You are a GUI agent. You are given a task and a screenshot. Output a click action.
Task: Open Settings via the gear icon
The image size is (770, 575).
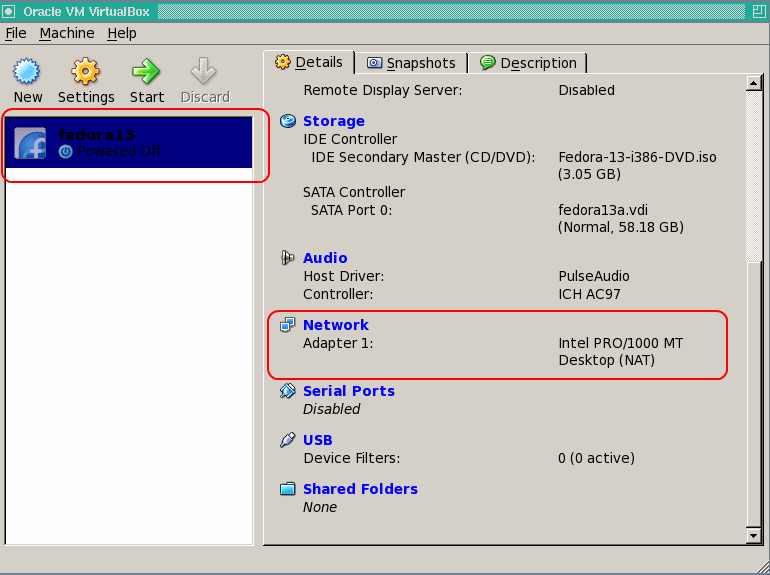[x=86, y=72]
